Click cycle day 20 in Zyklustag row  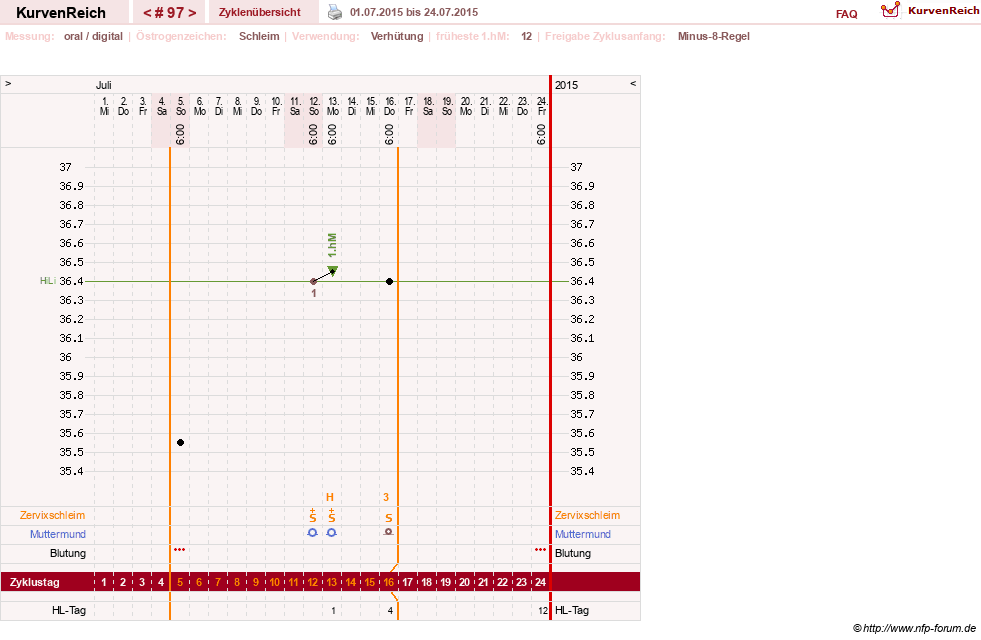[x=464, y=582]
